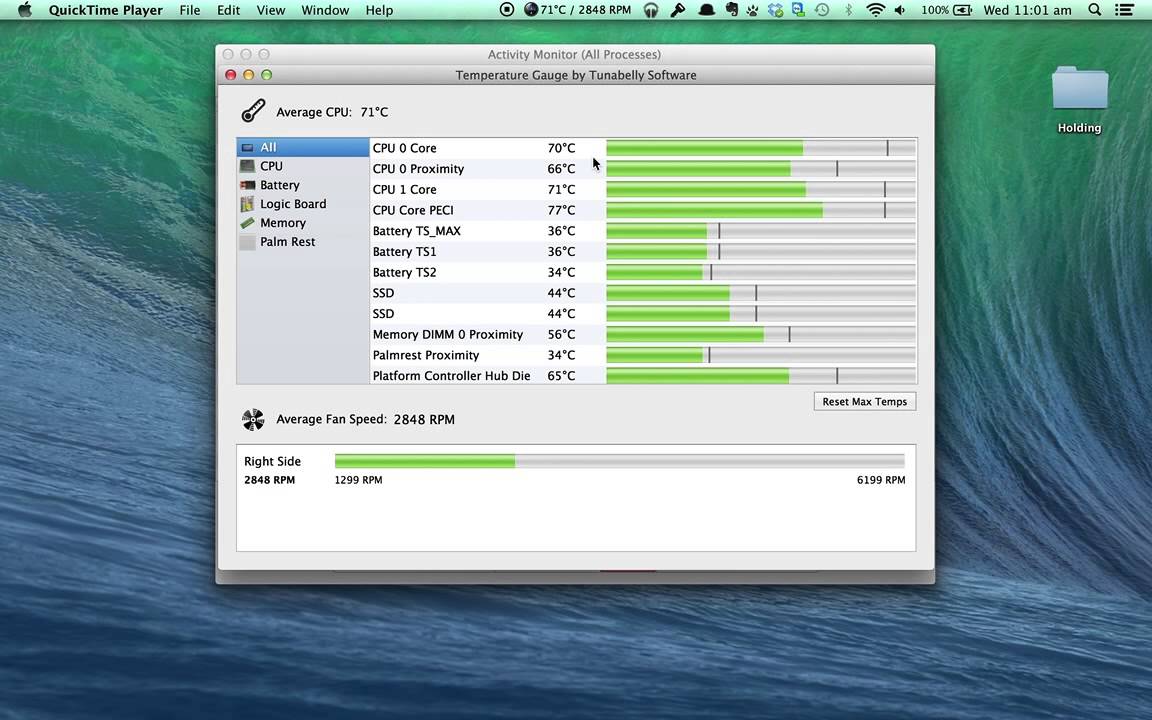Open the Evernote elephant menu bar icon
The width and height of the screenshot is (1152, 720).
732,10
